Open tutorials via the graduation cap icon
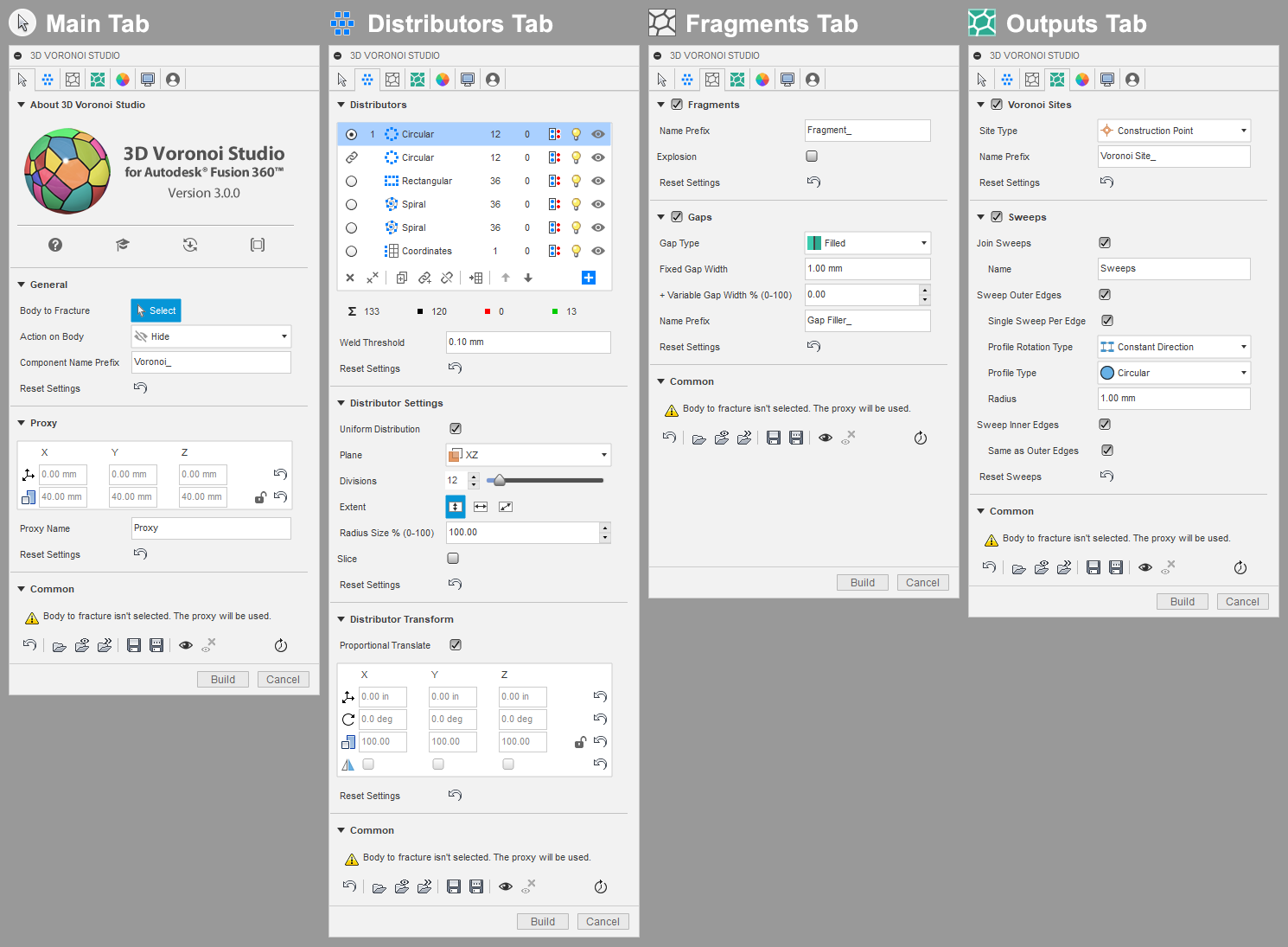 point(123,245)
